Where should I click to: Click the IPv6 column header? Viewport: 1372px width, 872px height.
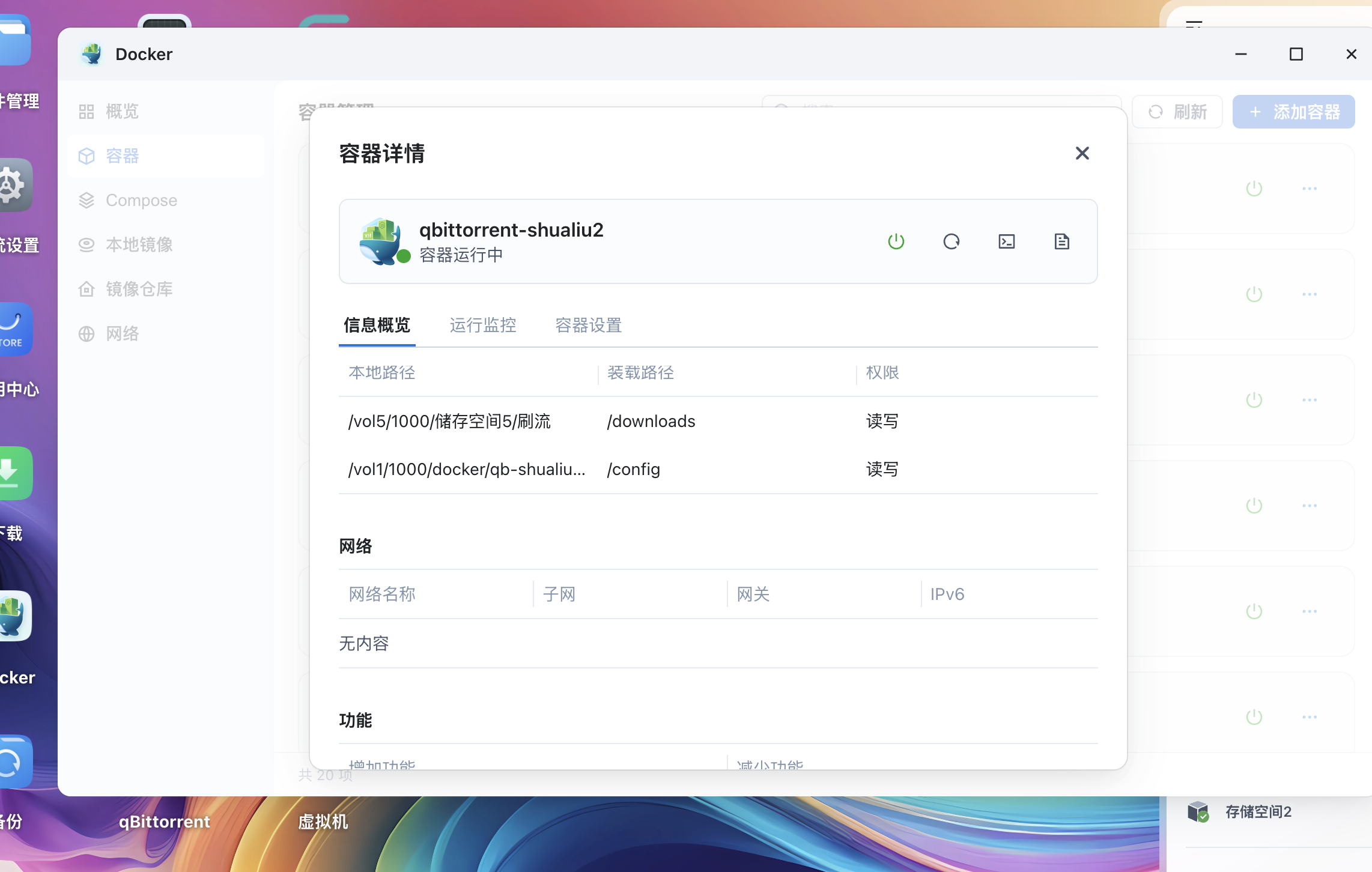pos(947,595)
